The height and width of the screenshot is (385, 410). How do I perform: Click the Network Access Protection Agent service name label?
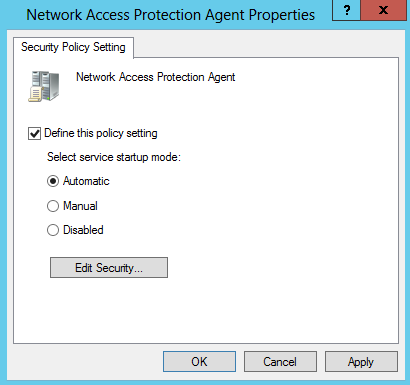pyautogui.click(x=156, y=77)
